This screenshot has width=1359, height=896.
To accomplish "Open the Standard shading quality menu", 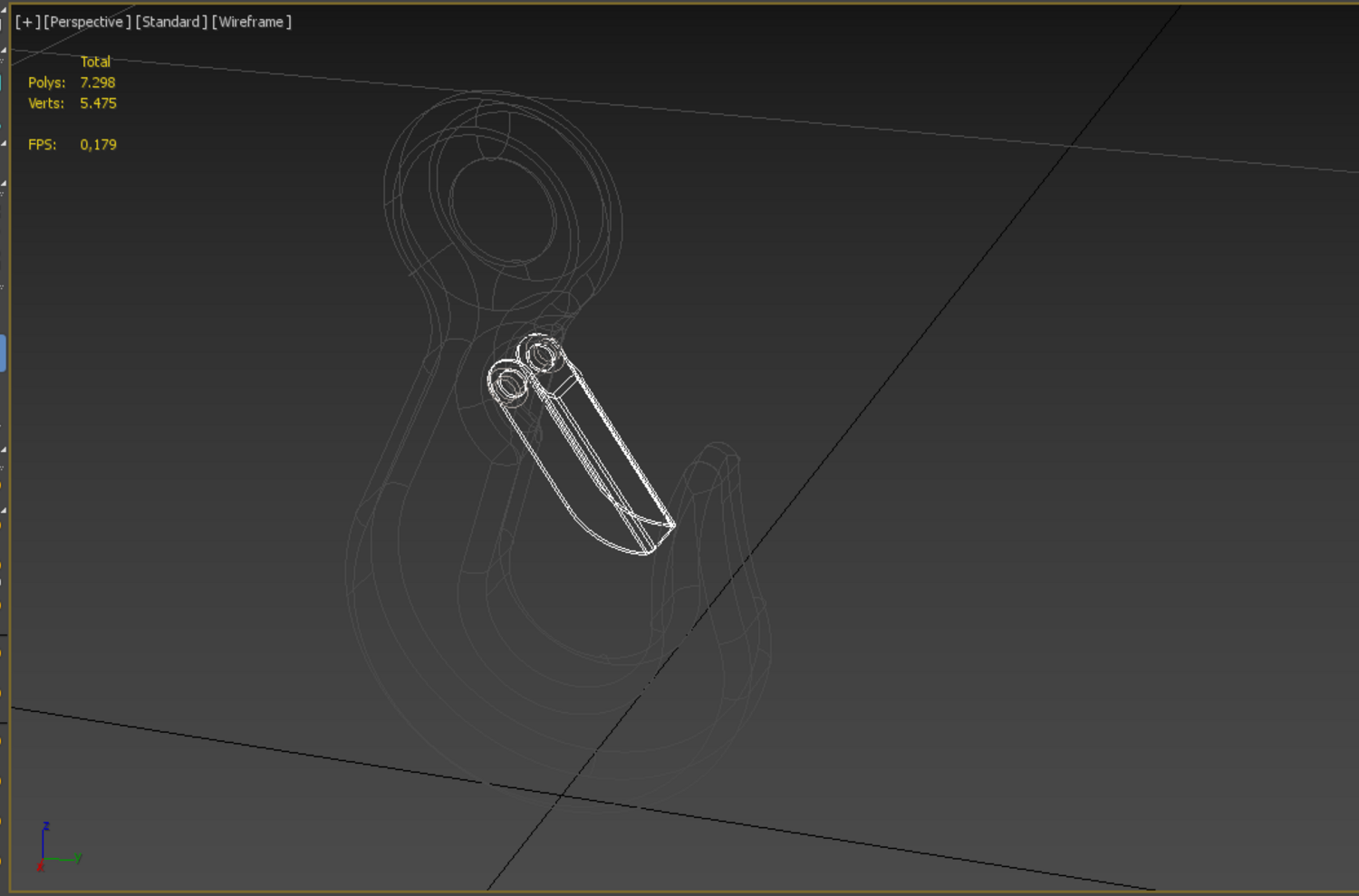I will 171,22.
